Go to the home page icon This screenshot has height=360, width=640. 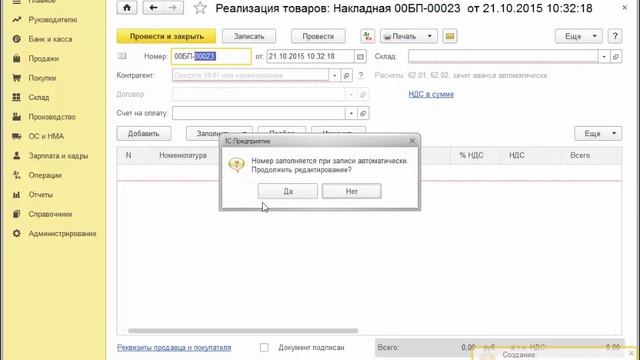click(x=127, y=8)
